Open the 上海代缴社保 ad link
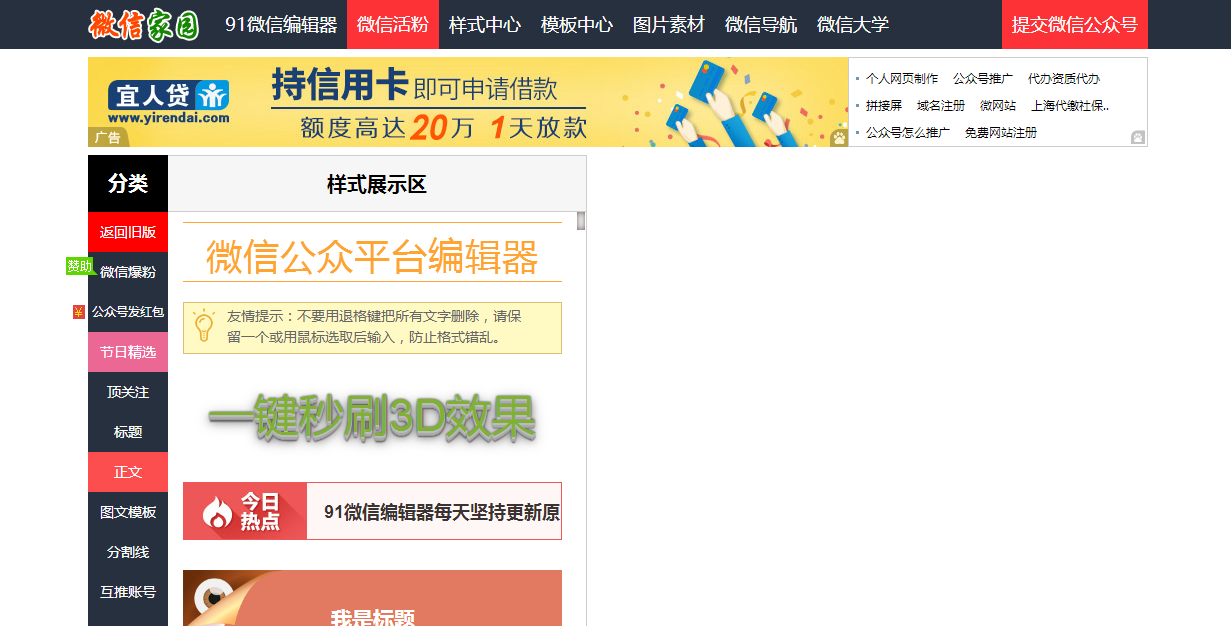The image size is (1231, 626). coord(1070,105)
